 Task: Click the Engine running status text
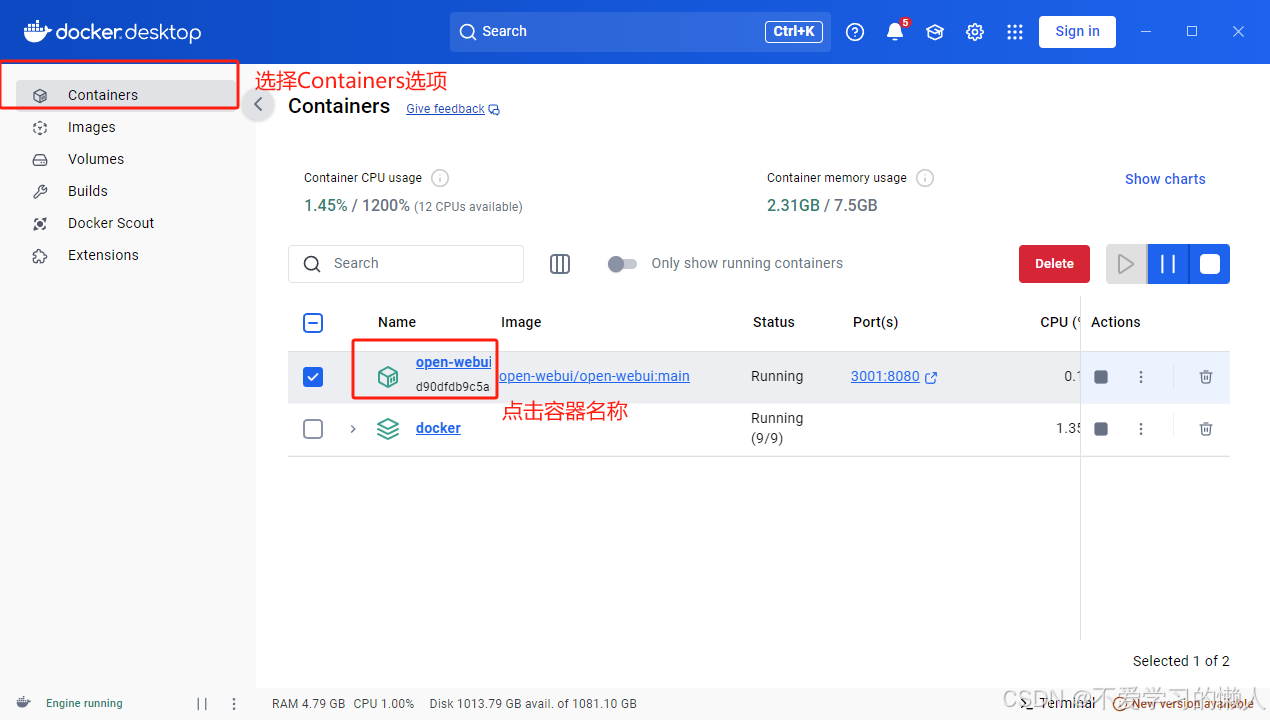(84, 704)
